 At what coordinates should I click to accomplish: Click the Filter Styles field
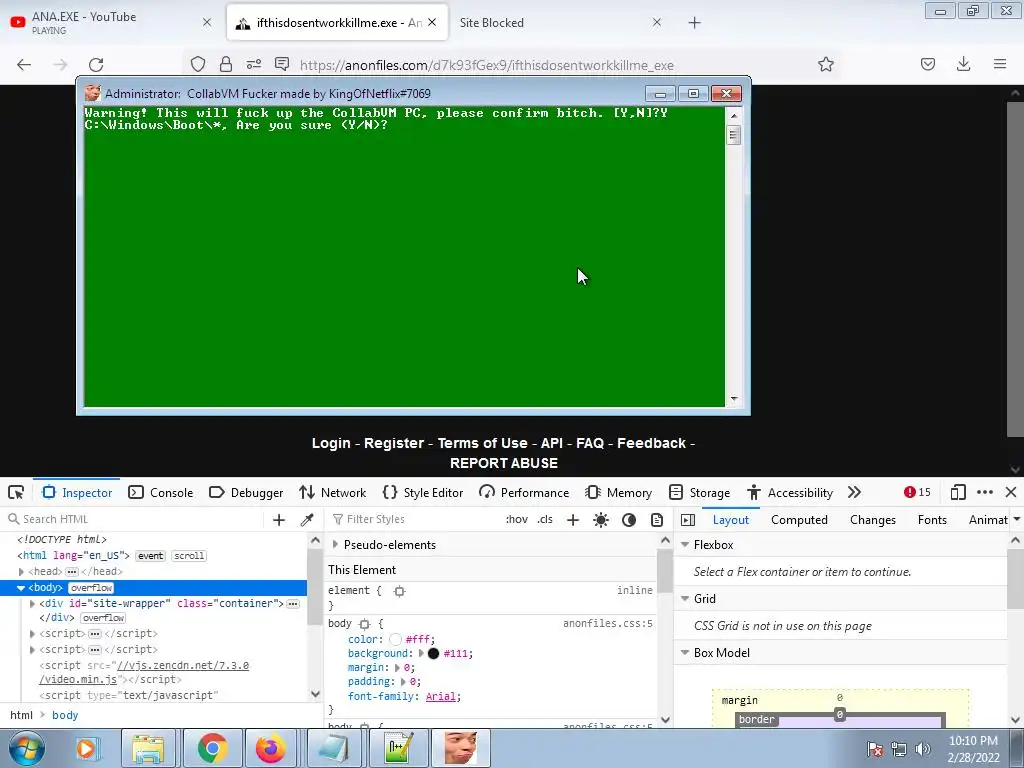click(x=413, y=519)
